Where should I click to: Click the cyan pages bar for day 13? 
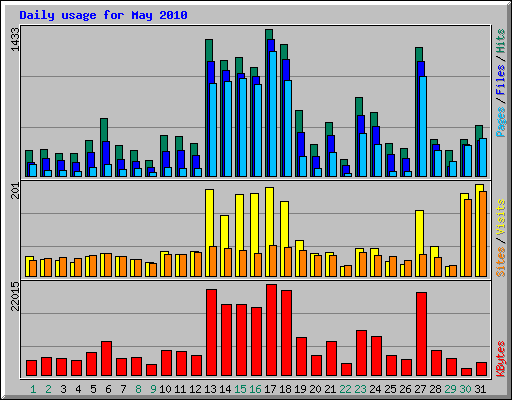[x=213, y=130]
